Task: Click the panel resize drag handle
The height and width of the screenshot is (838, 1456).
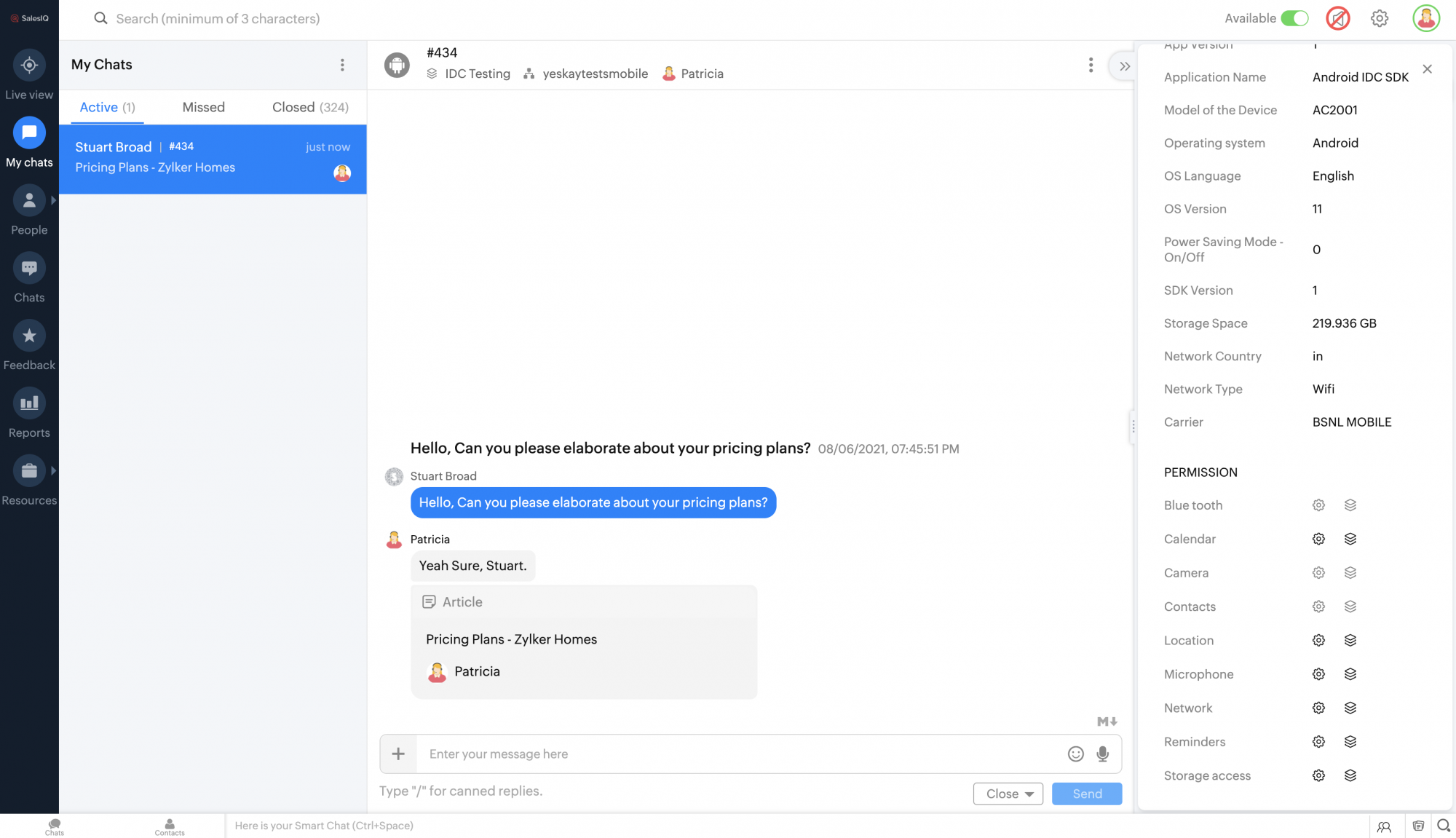Action: (x=1133, y=427)
